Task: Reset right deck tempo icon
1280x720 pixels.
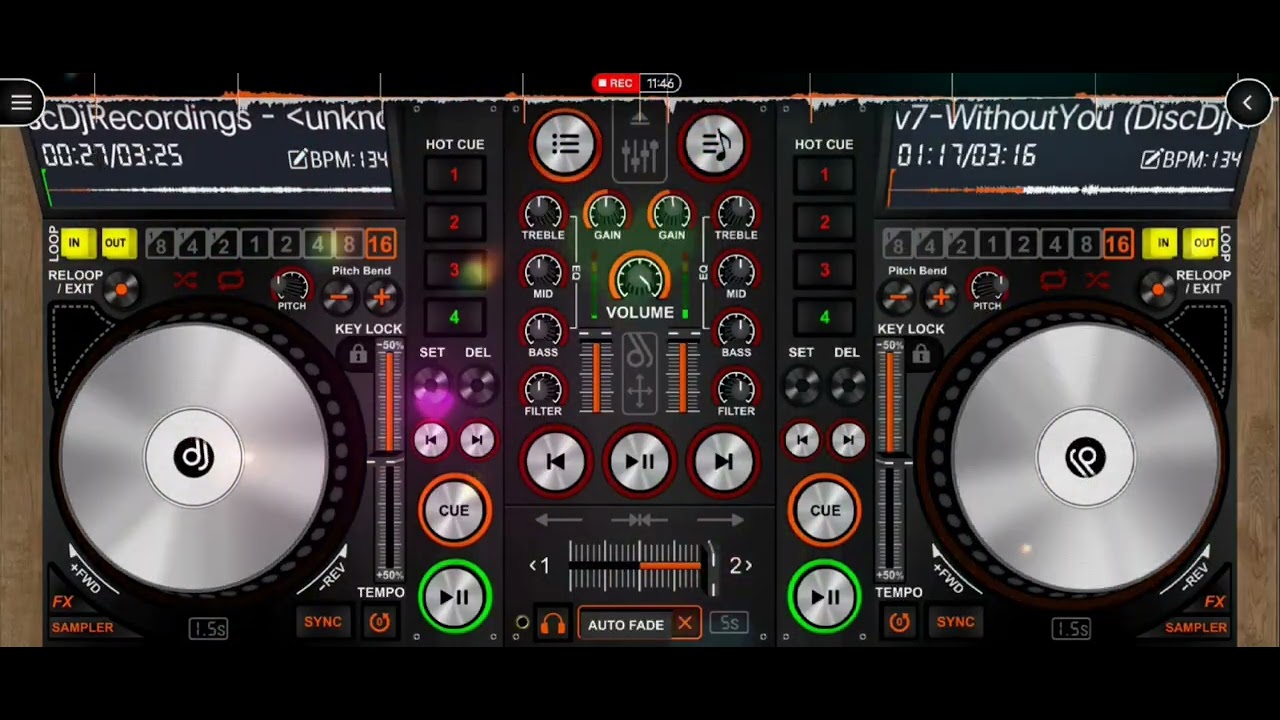Action: click(x=899, y=622)
